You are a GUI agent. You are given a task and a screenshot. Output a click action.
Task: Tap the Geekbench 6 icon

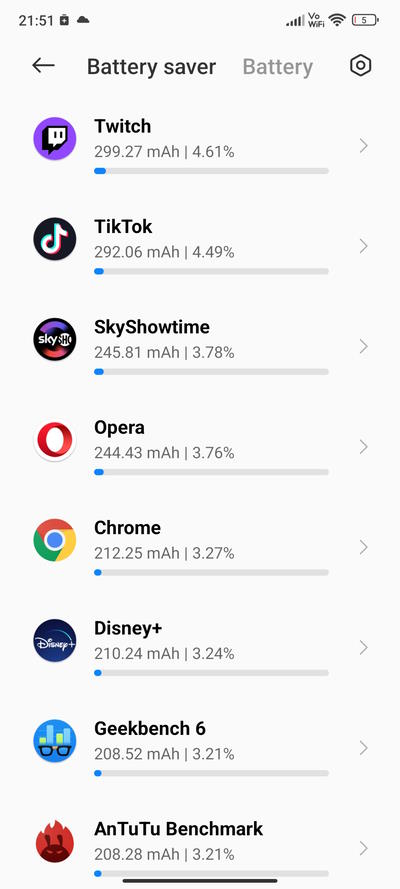coord(54,742)
